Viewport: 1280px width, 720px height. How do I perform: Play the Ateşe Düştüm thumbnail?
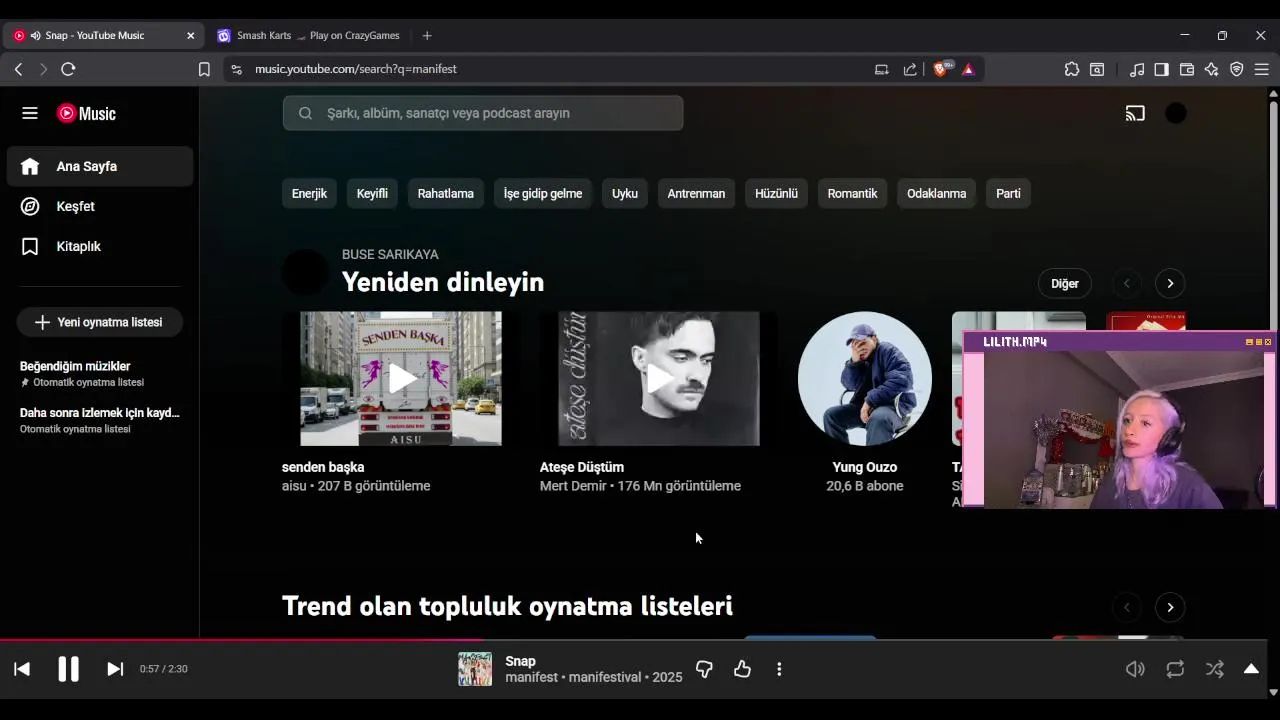click(x=659, y=378)
